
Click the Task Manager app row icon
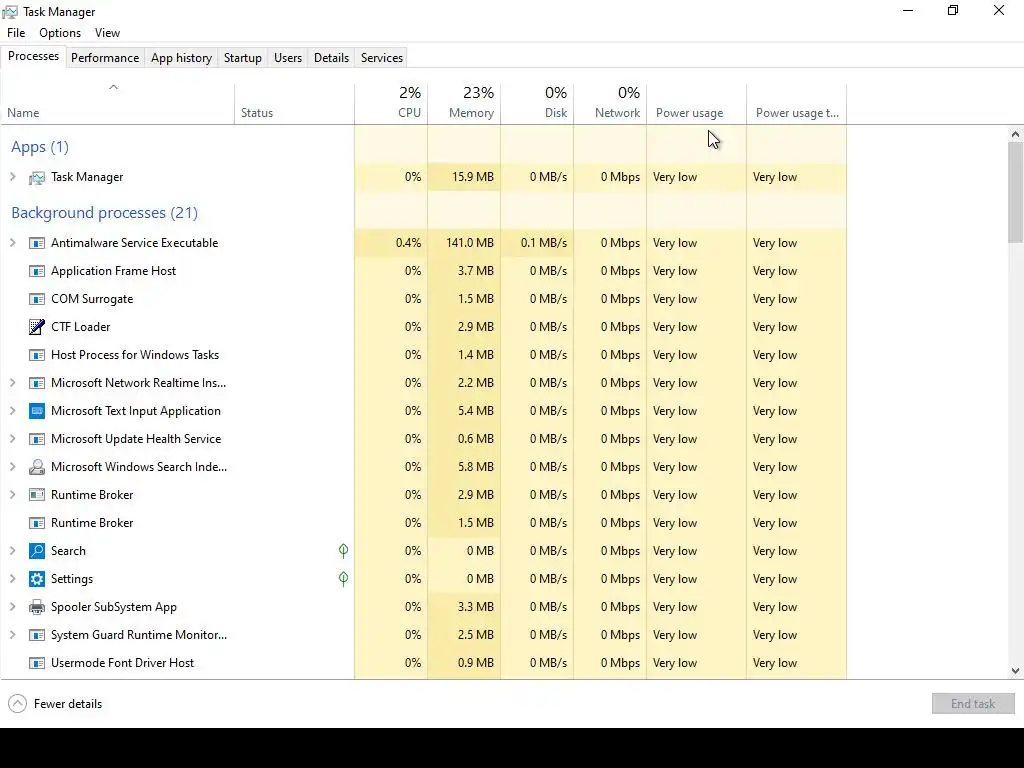click(37, 178)
